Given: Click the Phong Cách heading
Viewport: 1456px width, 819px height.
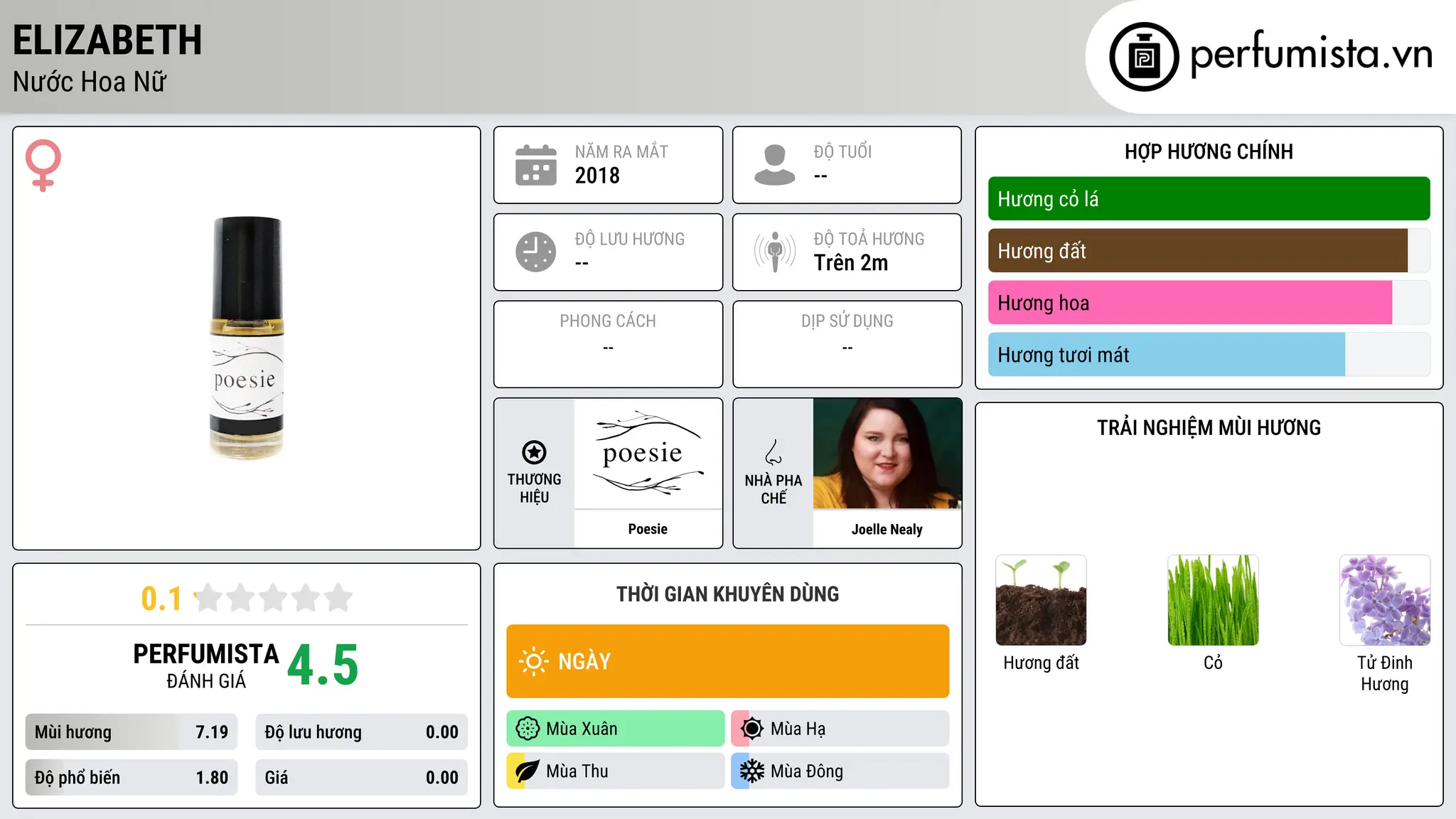Looking at the screenshot, I should pyautogui.click(x=608, y=321).
